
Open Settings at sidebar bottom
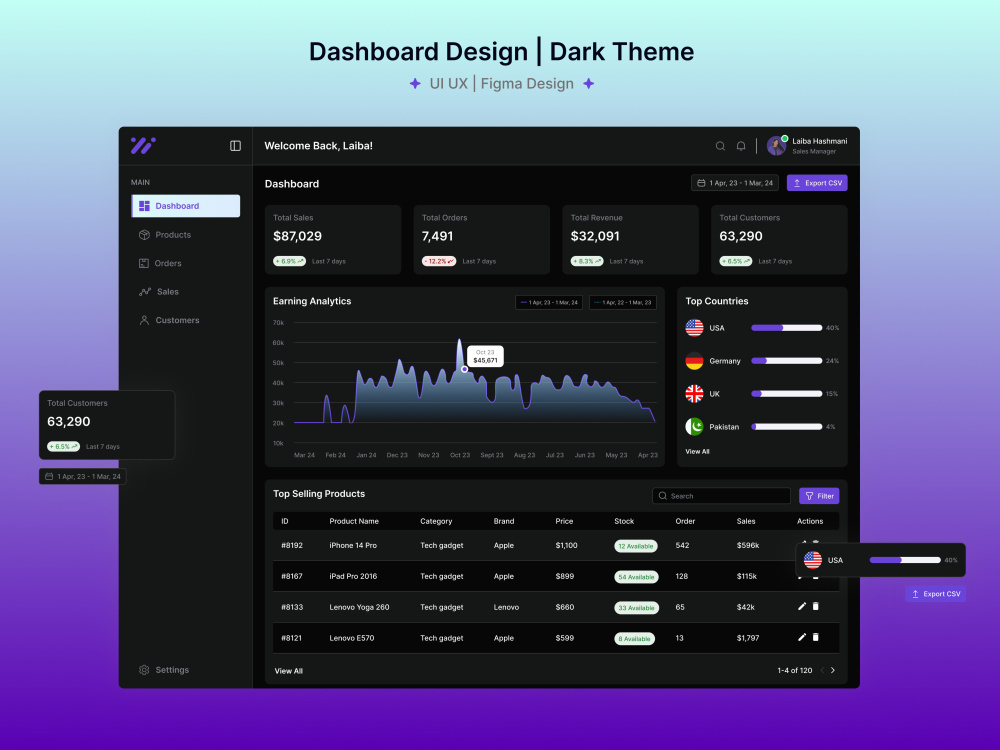click(164, 670)
